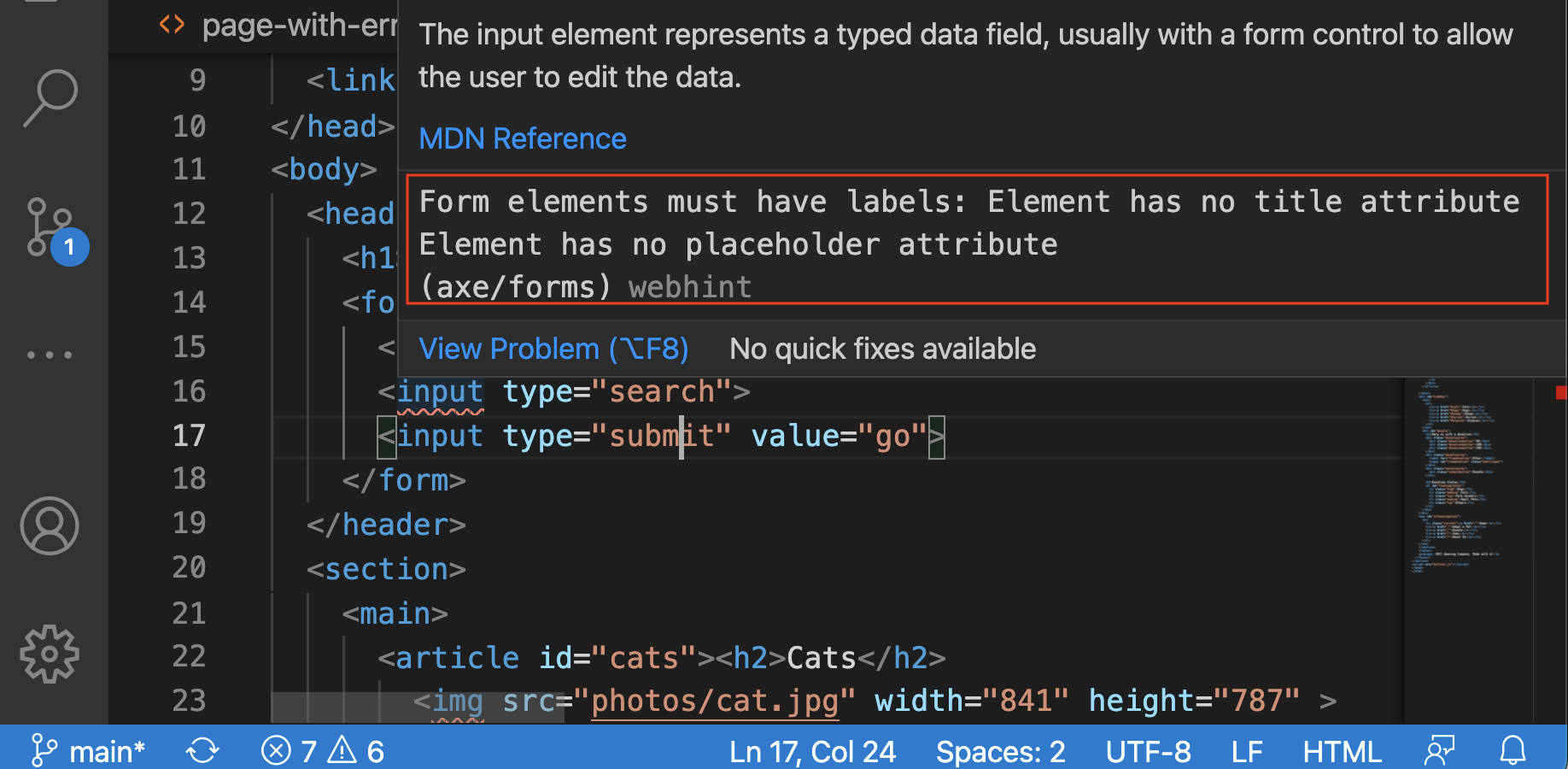Click the value="go" attribute on line 17
This screenshot has height=769, width=1568.
[x=839, y=437]
